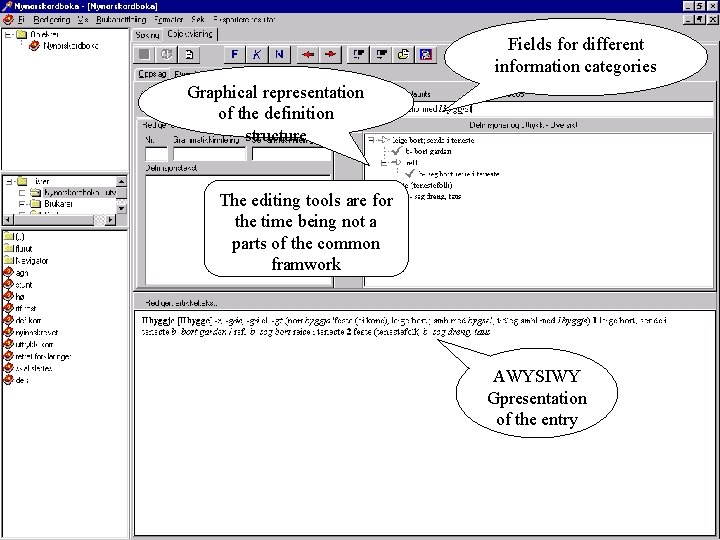This screenshot has width=720, height=540.
Task: Click the field containing 'med Ilhygge'
Action: 558,109
